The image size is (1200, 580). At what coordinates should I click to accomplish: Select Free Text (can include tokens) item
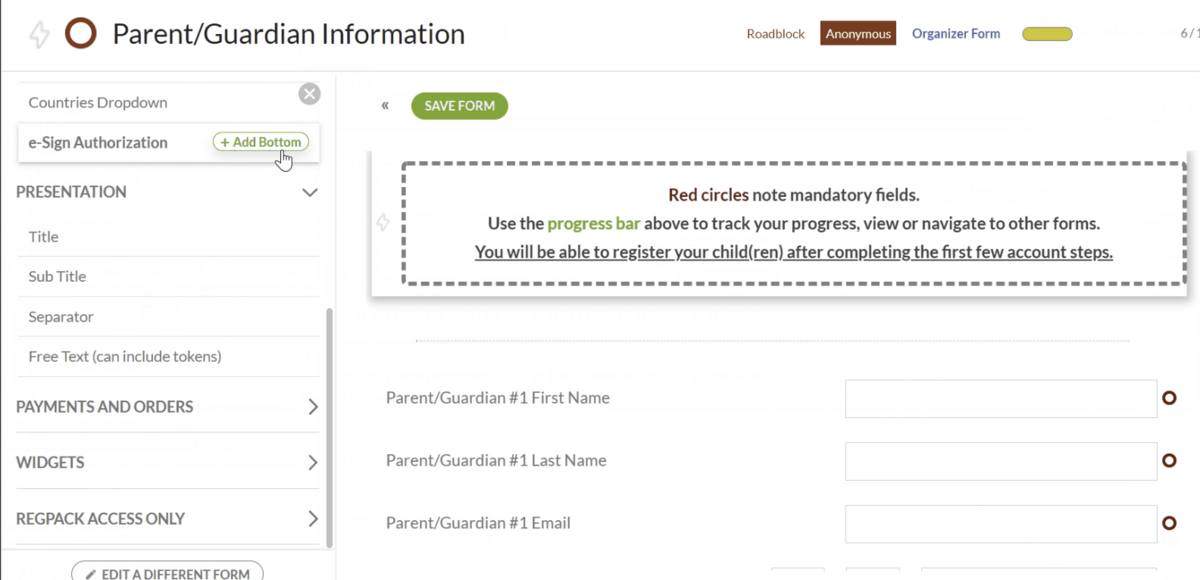(125, 357)
